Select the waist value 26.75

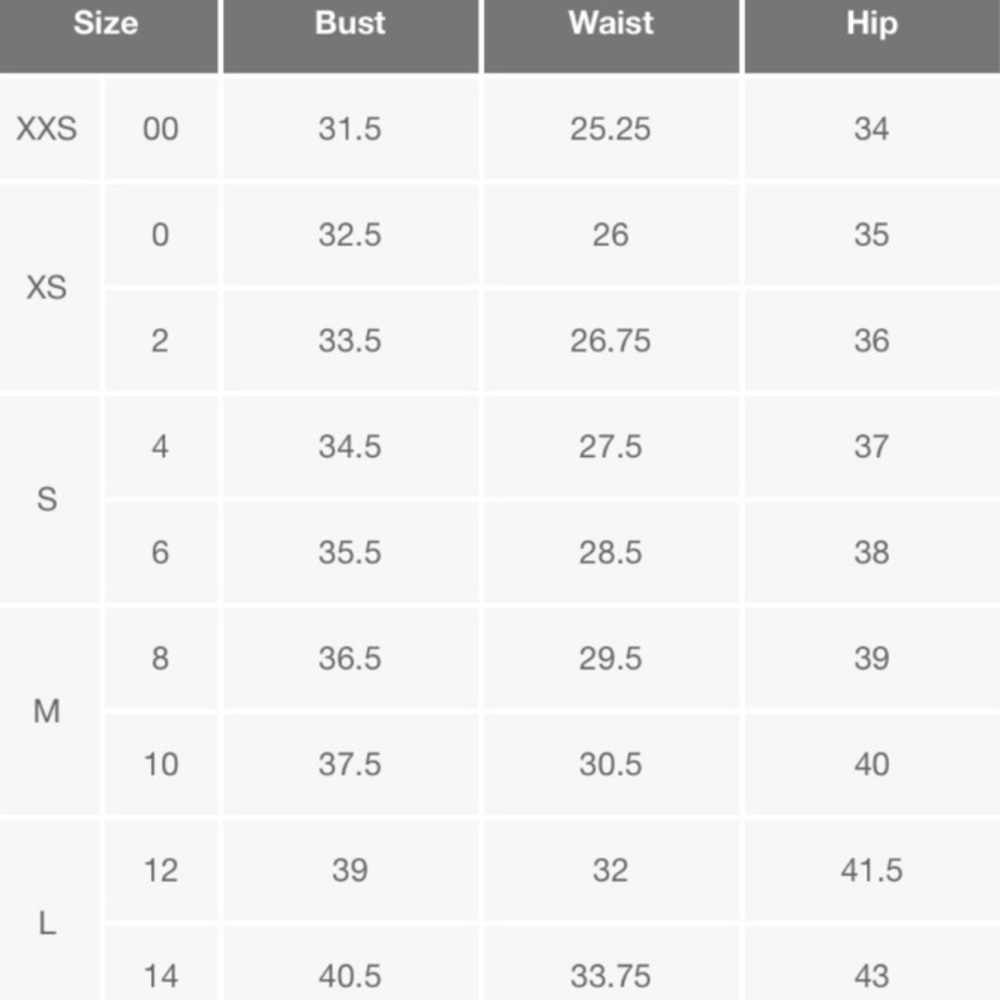(x=610, y=341)
